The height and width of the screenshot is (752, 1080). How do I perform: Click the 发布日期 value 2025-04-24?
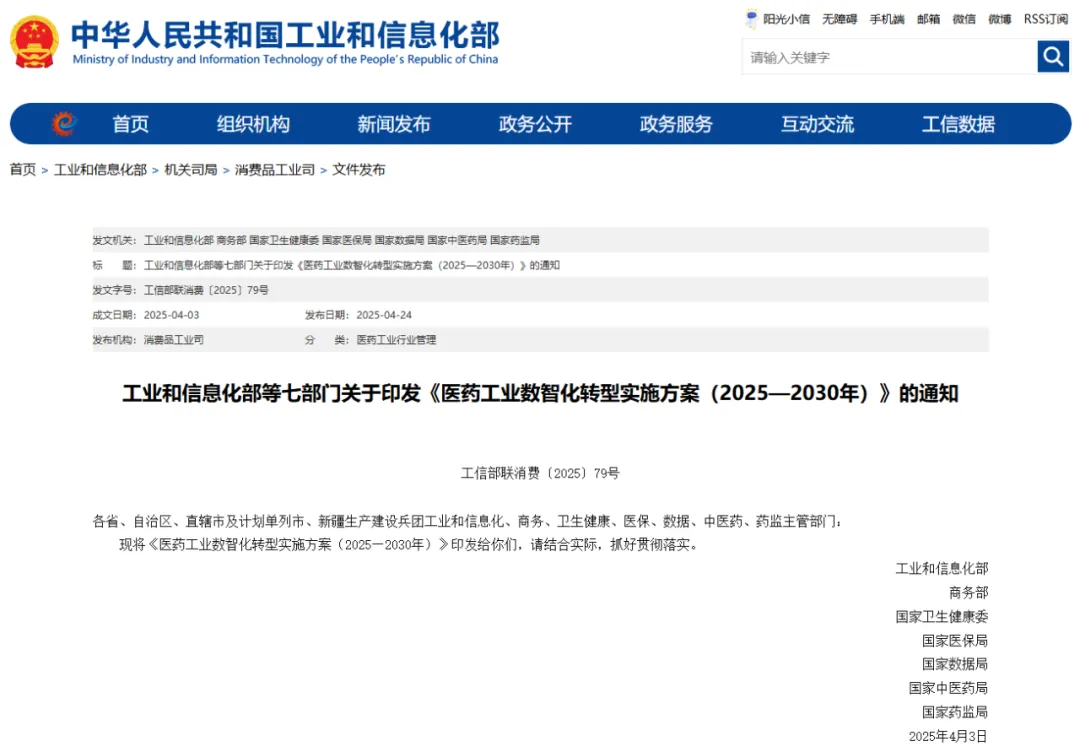point(384,315)
